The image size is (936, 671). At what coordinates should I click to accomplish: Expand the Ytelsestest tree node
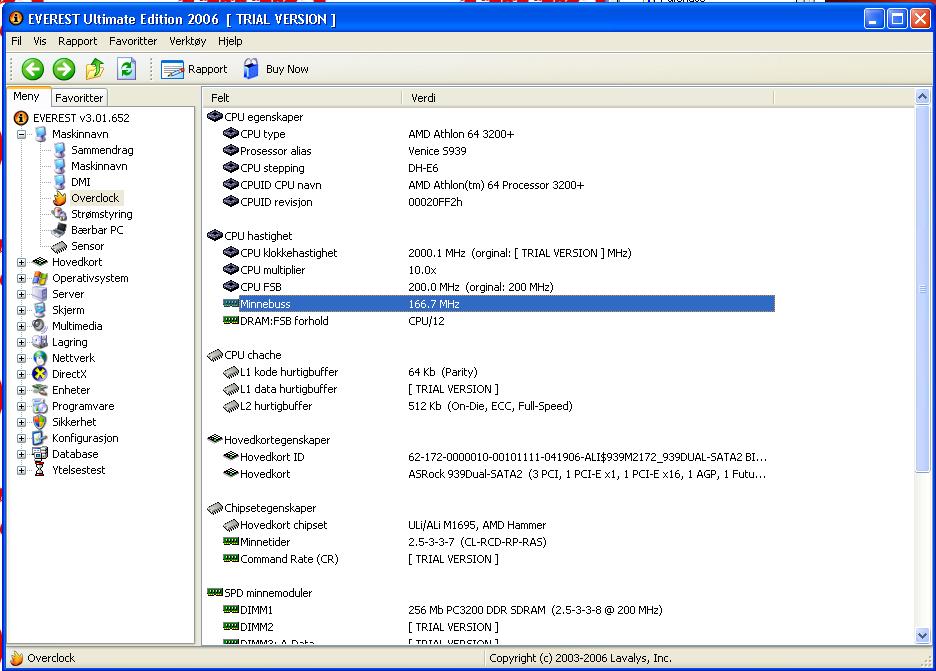(21, 470)
